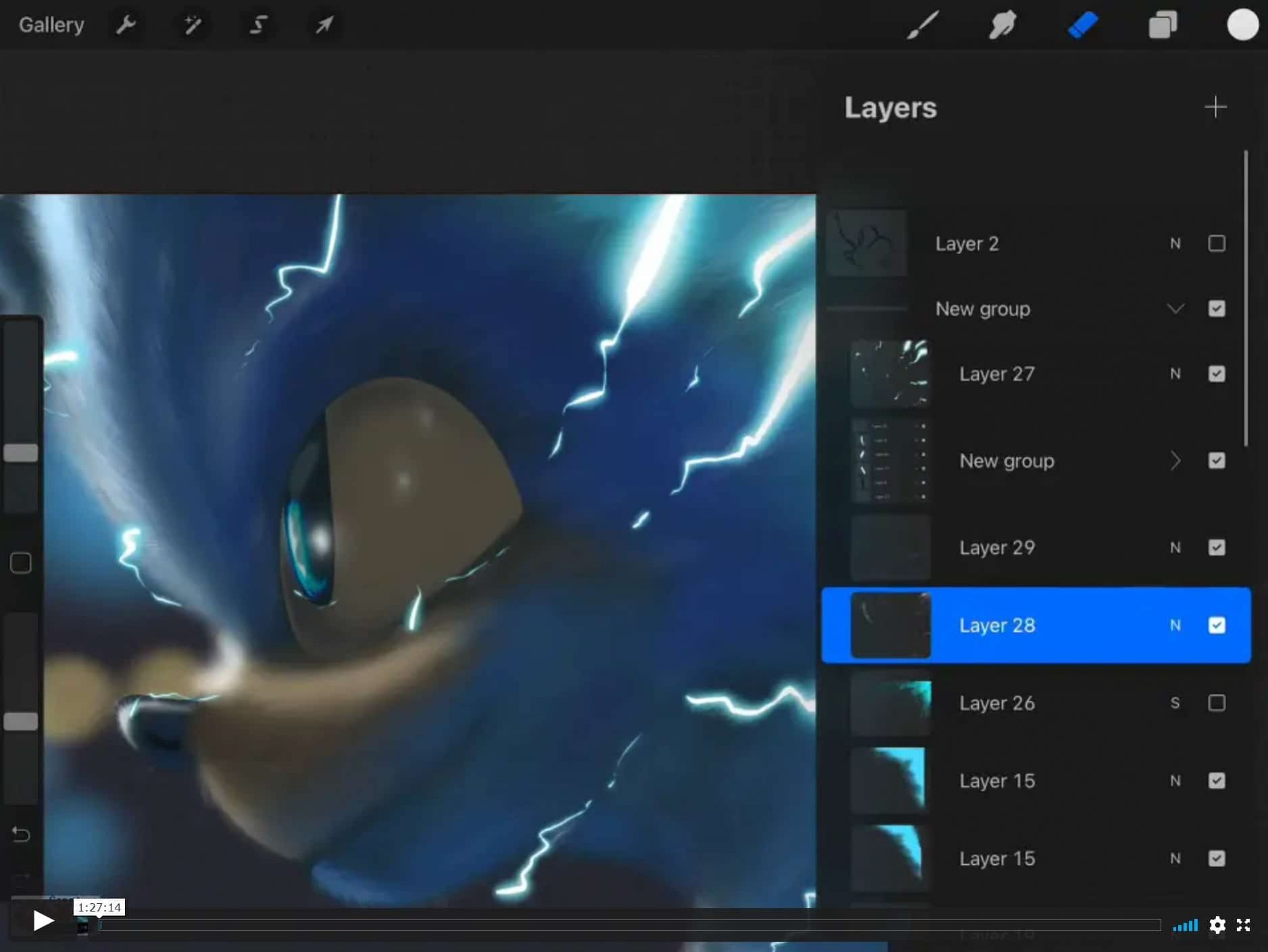Screen dimensions: 1268x952
Task: Open the active color disc
Action: [1242, 25]
